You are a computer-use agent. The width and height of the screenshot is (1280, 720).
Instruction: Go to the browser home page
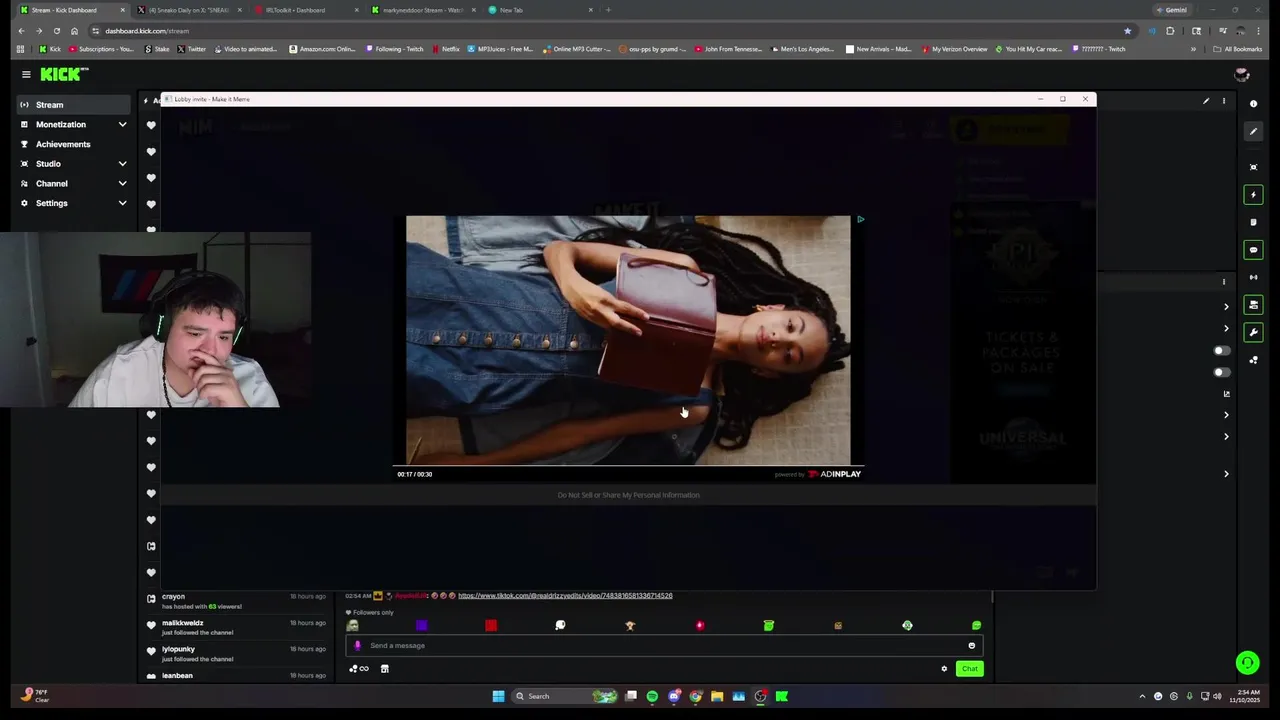(74, 31)
